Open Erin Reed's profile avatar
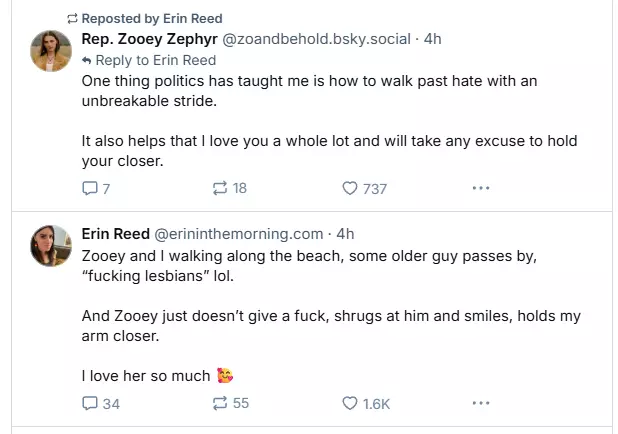 coord(50,246)
